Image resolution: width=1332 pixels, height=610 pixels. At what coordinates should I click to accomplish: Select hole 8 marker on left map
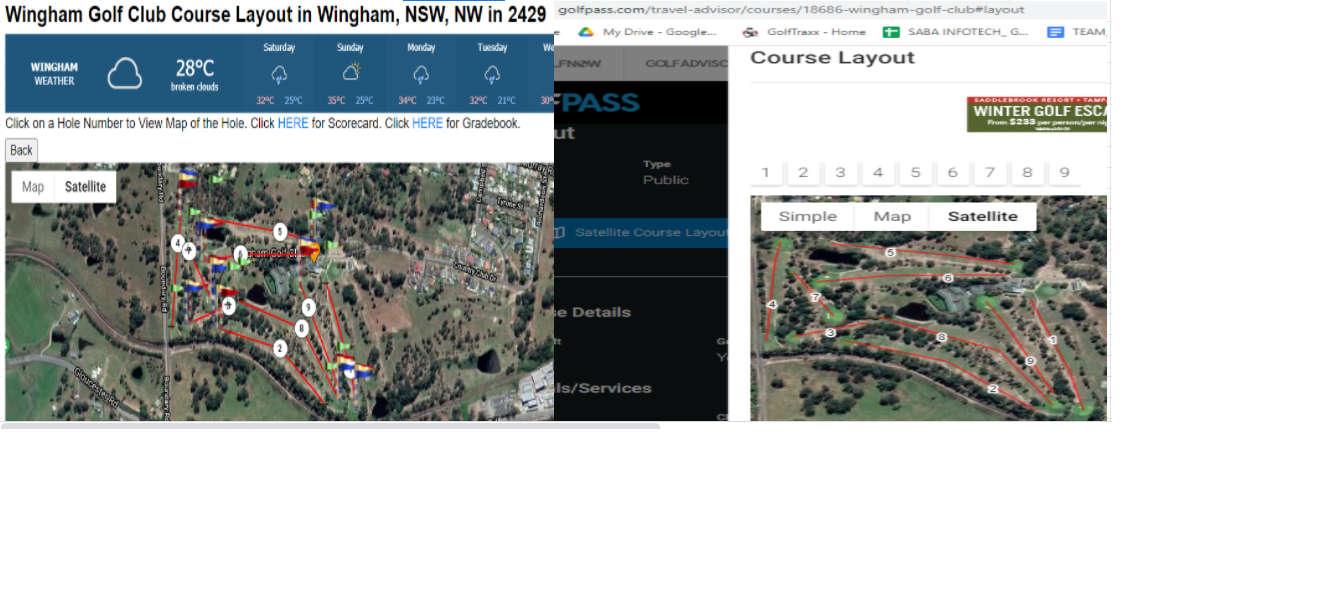click(x=301, y=328)
